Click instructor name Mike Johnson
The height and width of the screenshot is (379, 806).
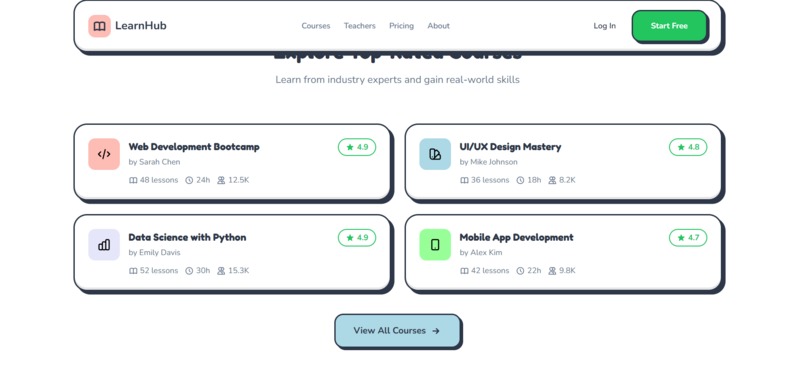(494, 162)
